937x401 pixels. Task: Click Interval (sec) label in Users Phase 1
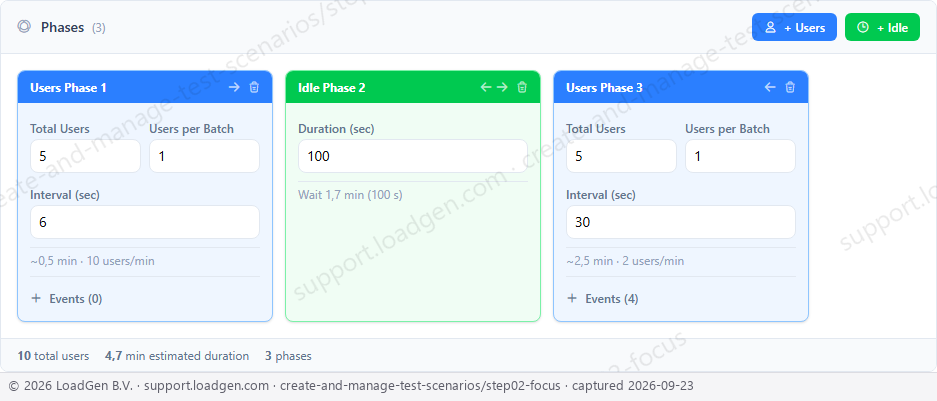coord(65,195)
